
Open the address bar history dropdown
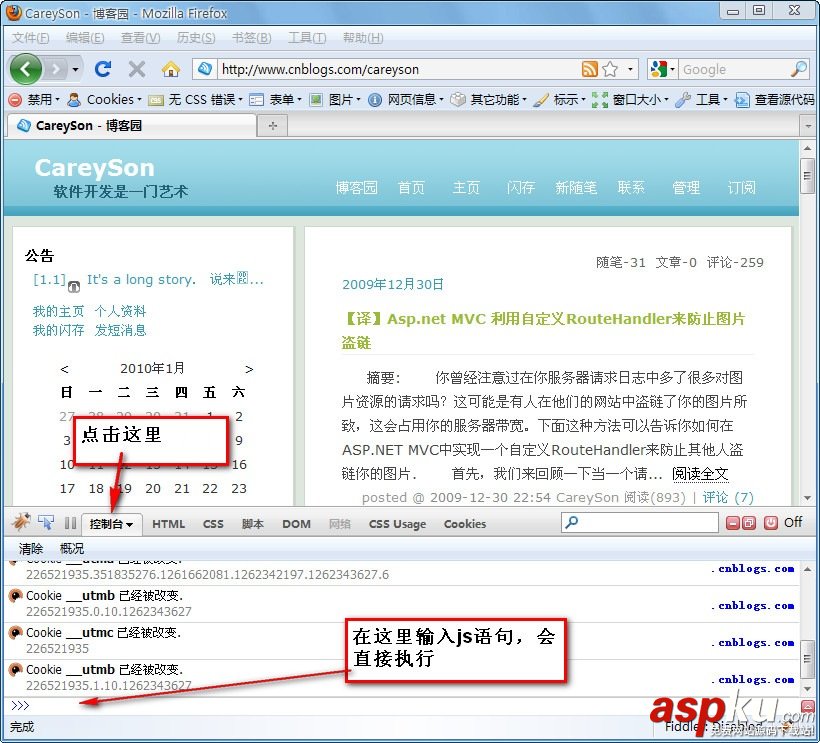pos(630,69)
